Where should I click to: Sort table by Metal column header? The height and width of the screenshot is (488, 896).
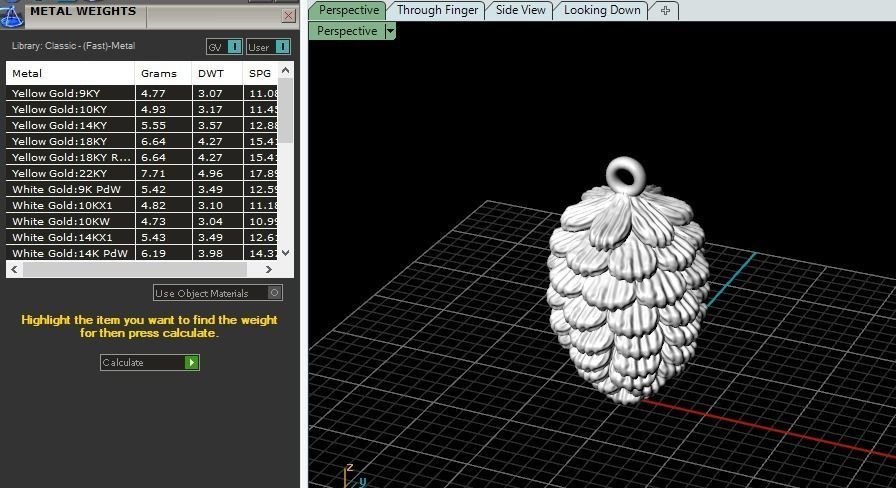click(70, 73)
